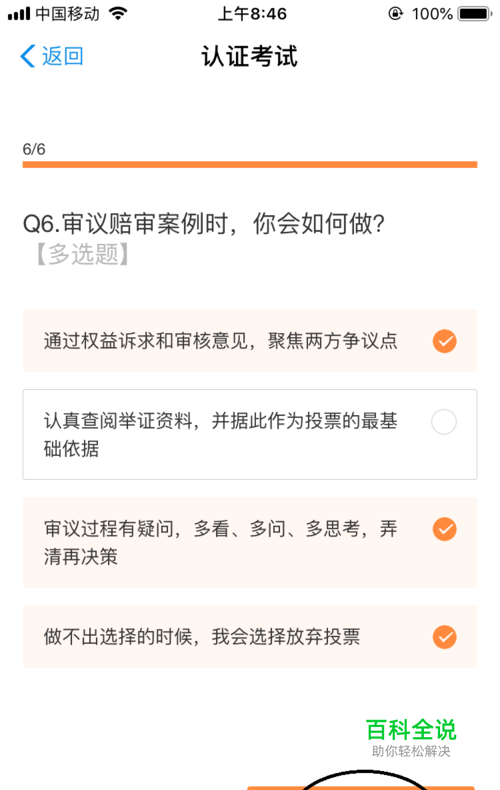
Task: Tap the 返回 back link
Action: click(52, 56)
